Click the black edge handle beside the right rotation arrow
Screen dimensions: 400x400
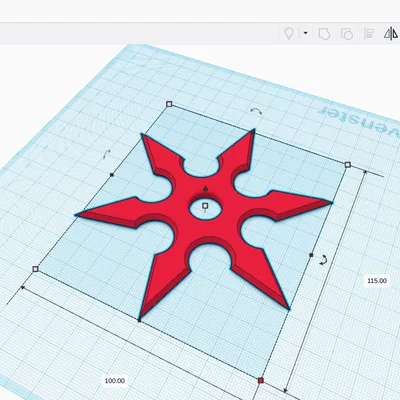pos(311,255)
